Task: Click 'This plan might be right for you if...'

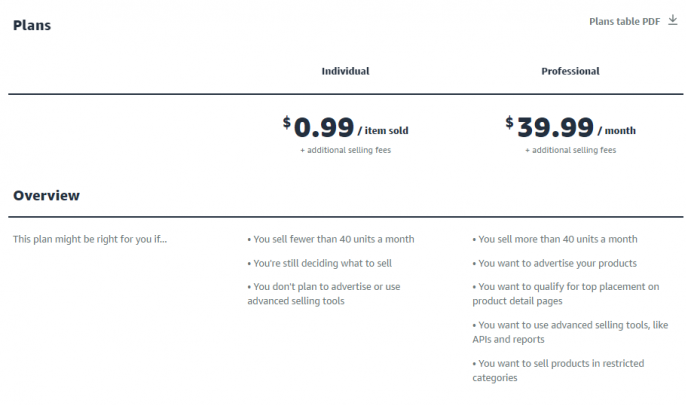Action: click(x=90, y=239)
